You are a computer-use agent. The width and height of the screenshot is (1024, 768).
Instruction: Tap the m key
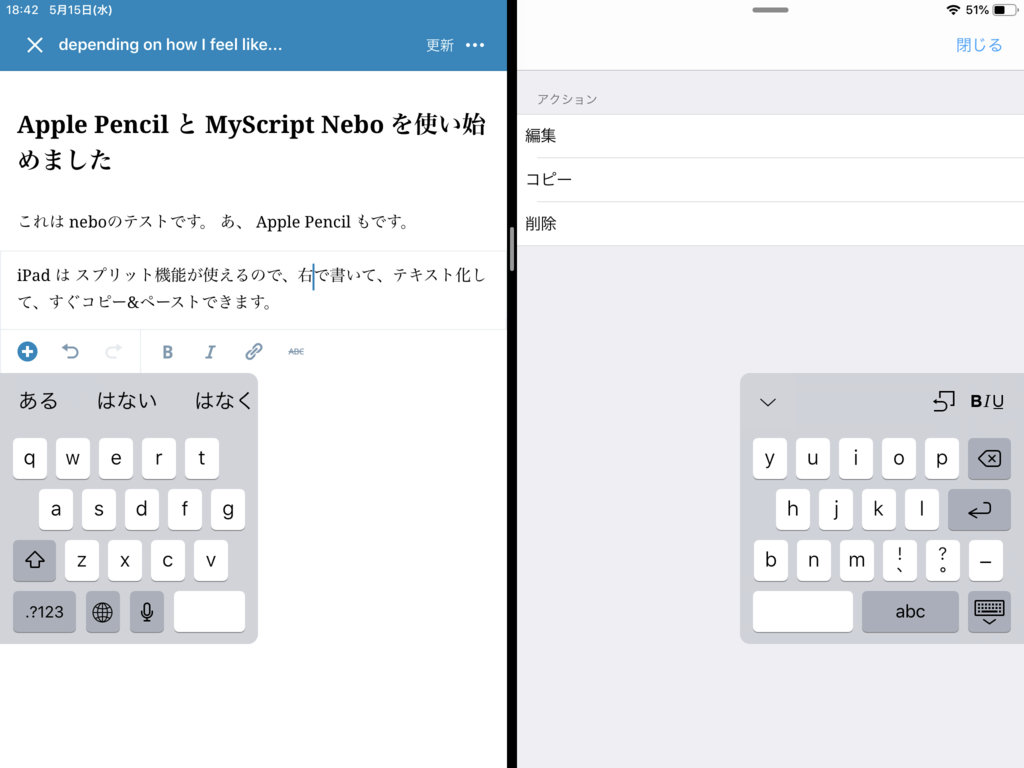(x=857, y=560)
